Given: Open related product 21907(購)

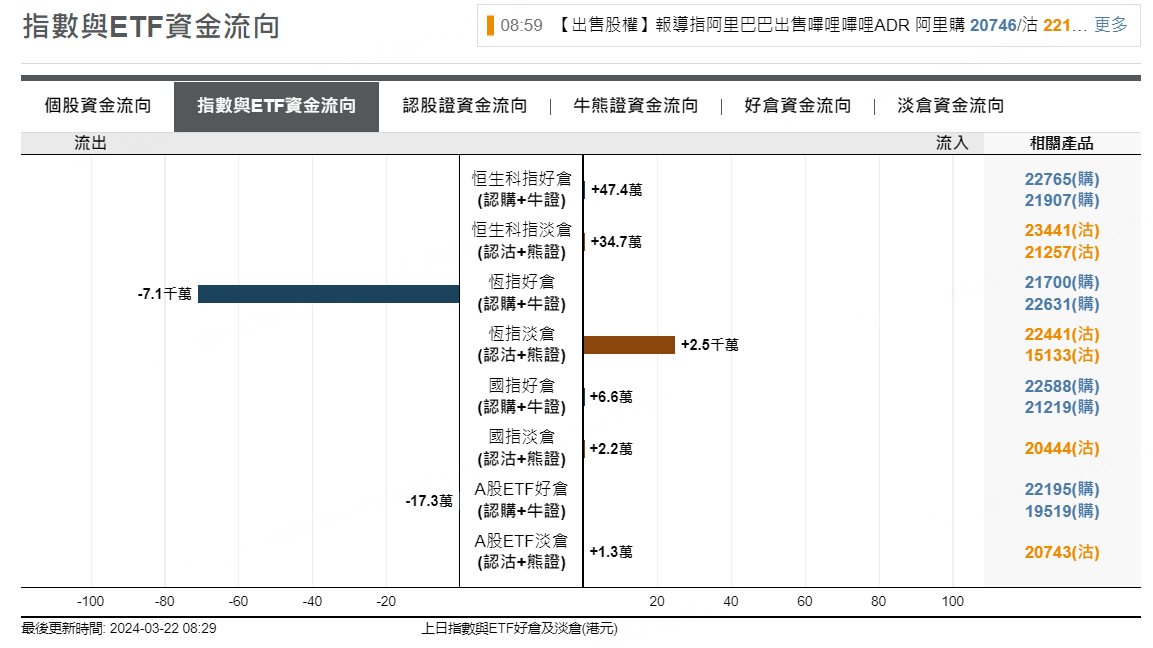Looking at the screenshot, I should point(1062,200).
